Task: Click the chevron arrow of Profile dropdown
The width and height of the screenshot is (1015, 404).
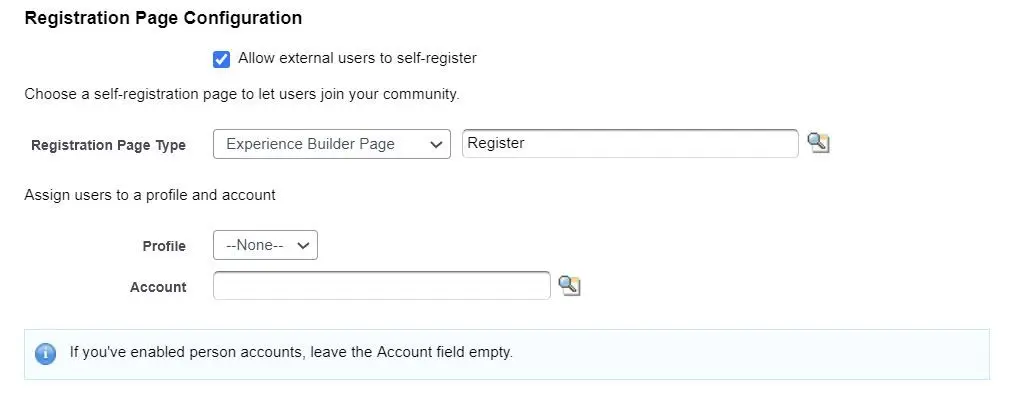Action: [302, 246]
